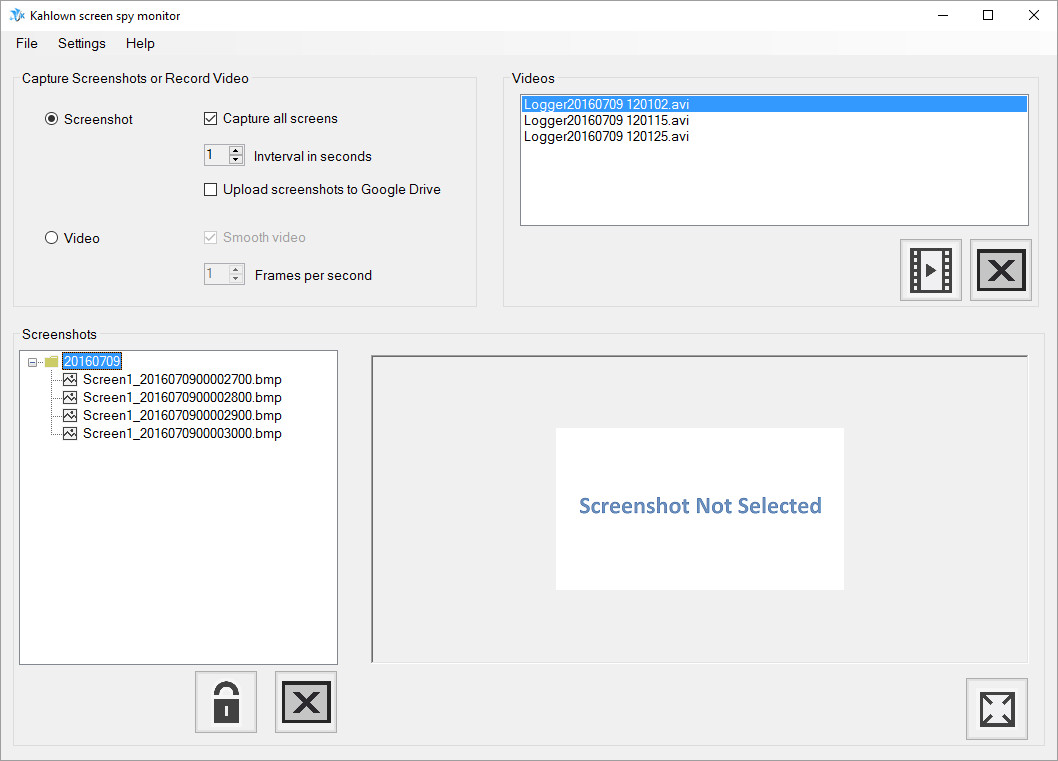This screenshot has height=761, width=1058.
Task: Open fullscreen preview with expand arrows icon
Action: click(997, 709)
